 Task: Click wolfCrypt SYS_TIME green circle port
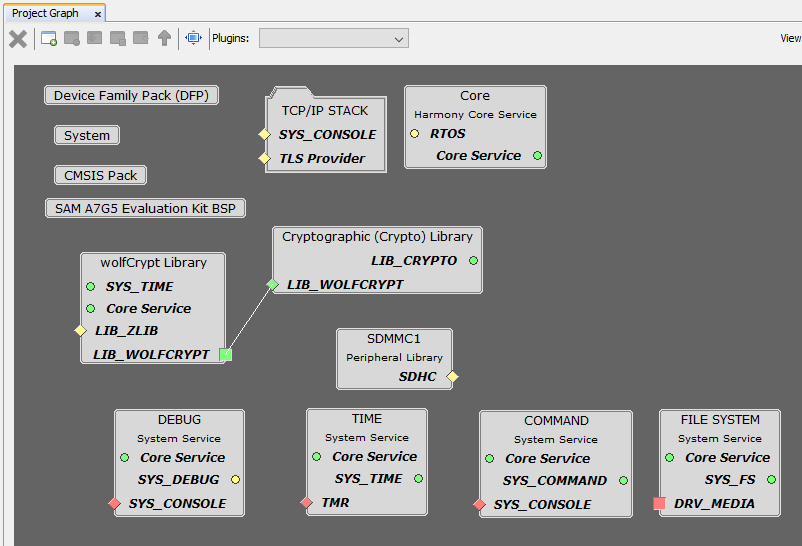coord(91,287)
